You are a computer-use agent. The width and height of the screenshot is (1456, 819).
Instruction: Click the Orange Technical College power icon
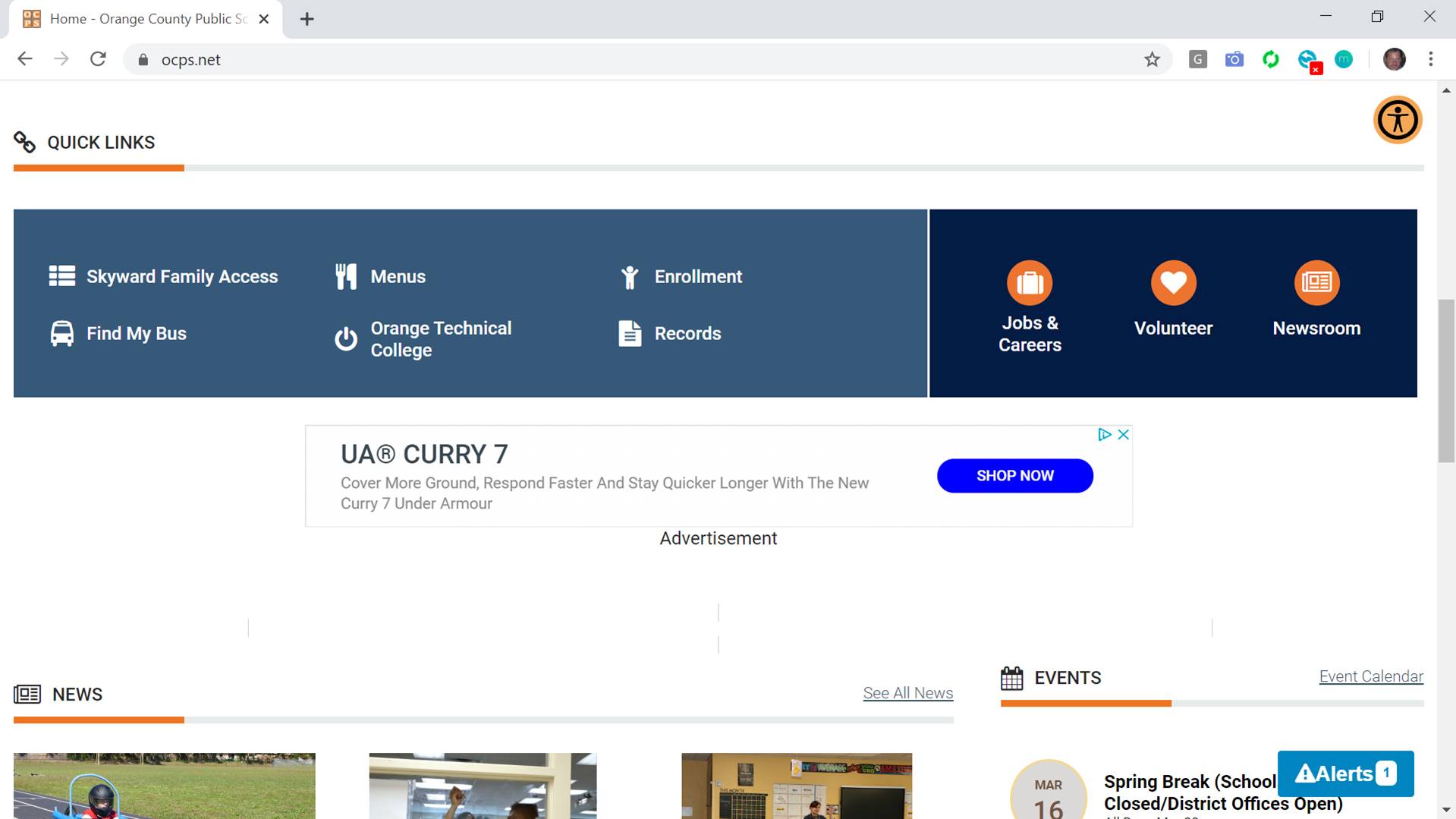(346, 339)
